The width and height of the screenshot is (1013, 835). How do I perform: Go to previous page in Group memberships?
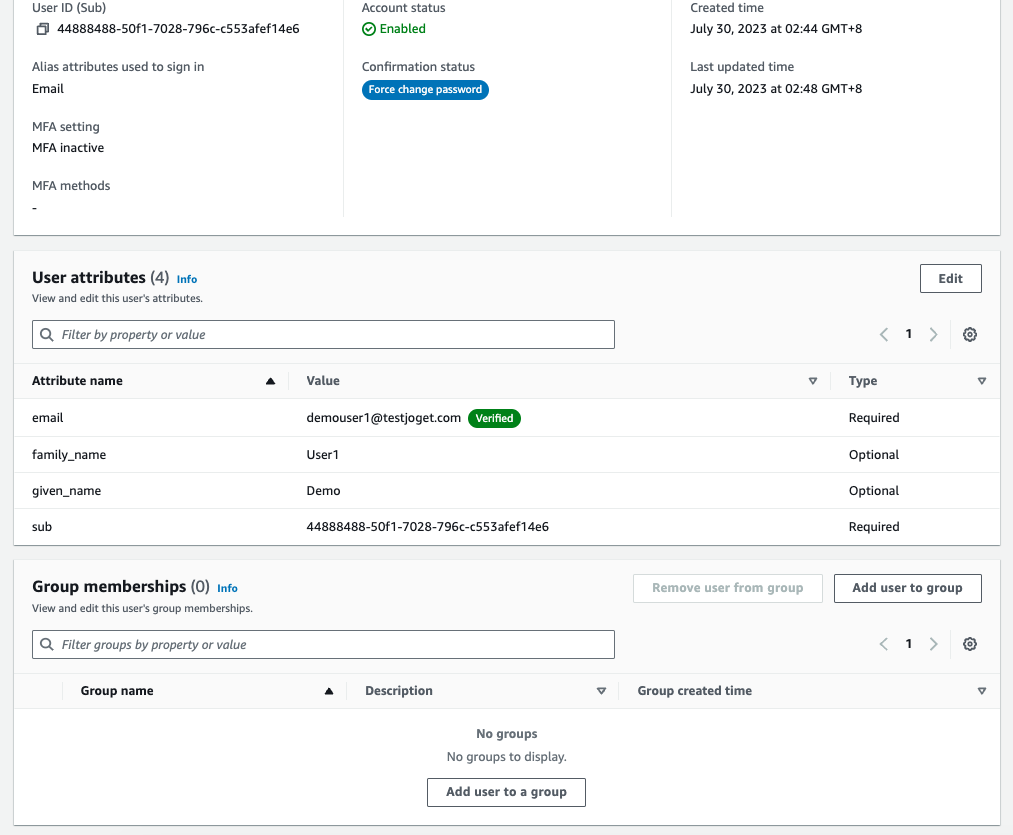pyautogui.click(x=884, y=645)
